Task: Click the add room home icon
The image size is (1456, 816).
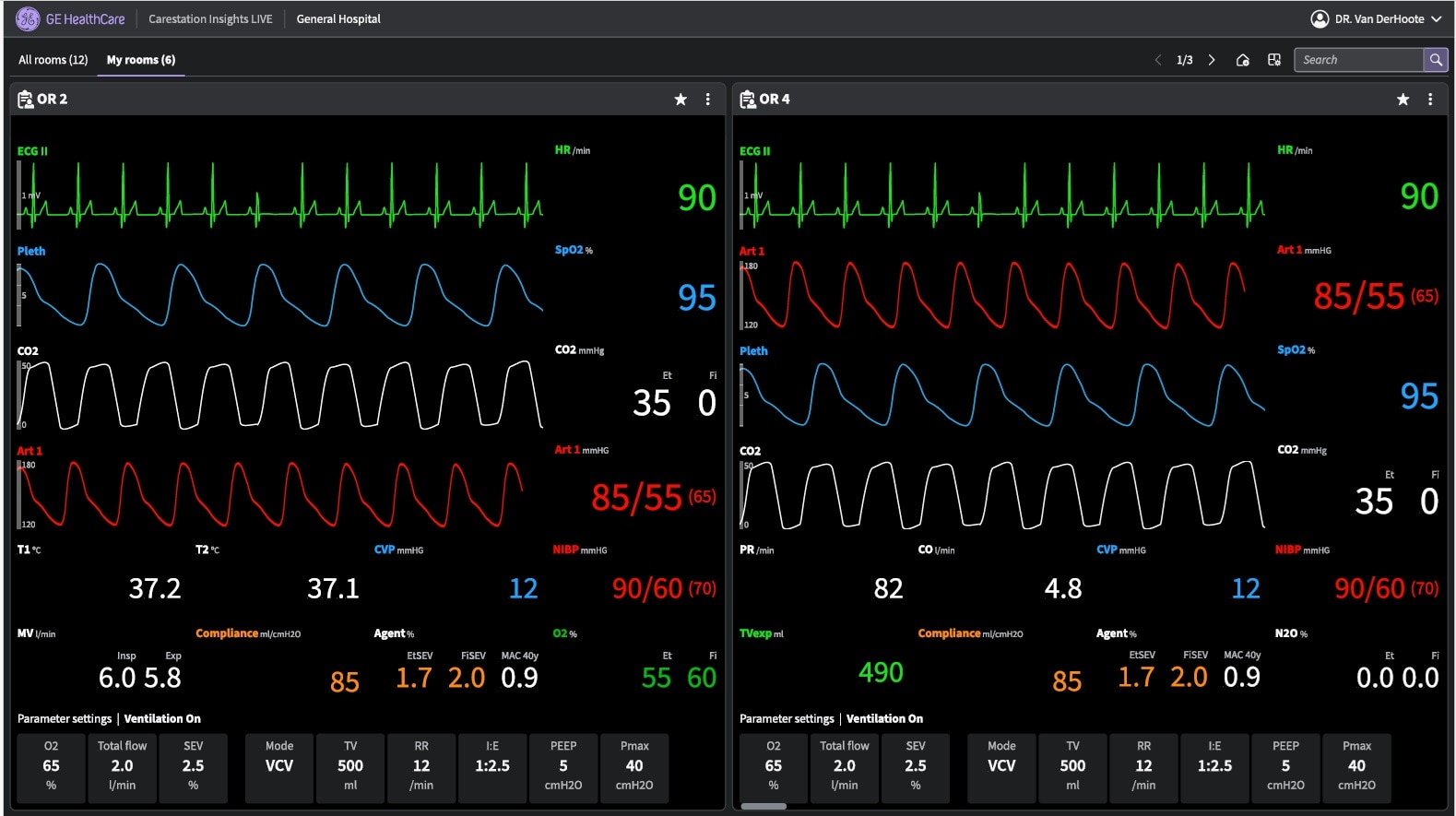Action: (1243, 60)
